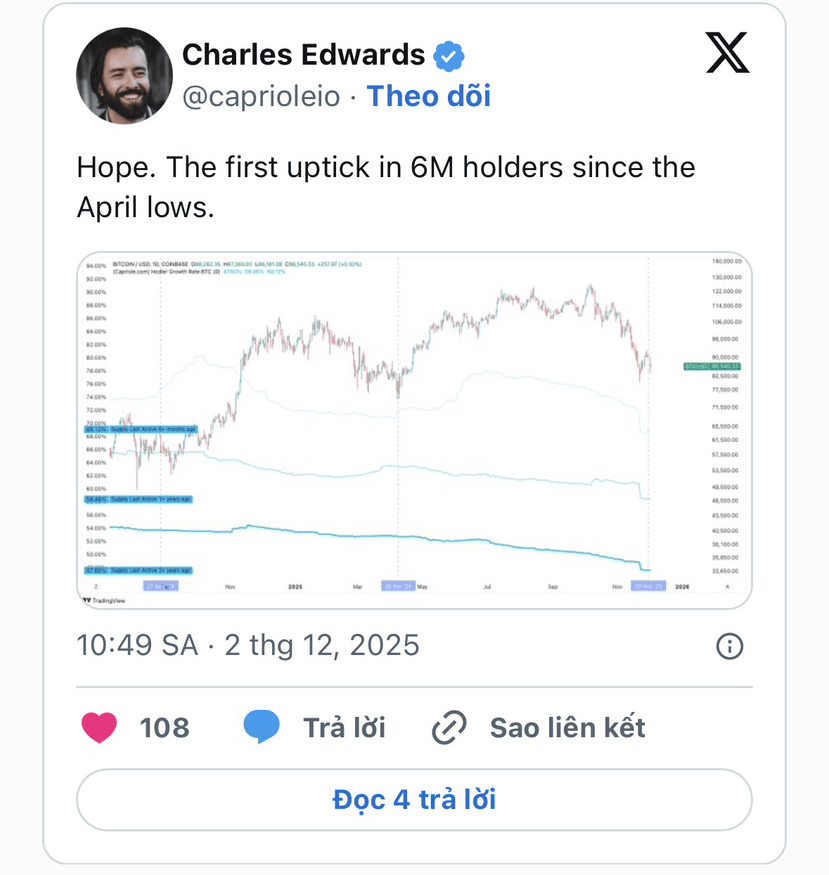829x875 pixels.
Task: Click the copy link chain icon
Action: (x=449, y=727)
